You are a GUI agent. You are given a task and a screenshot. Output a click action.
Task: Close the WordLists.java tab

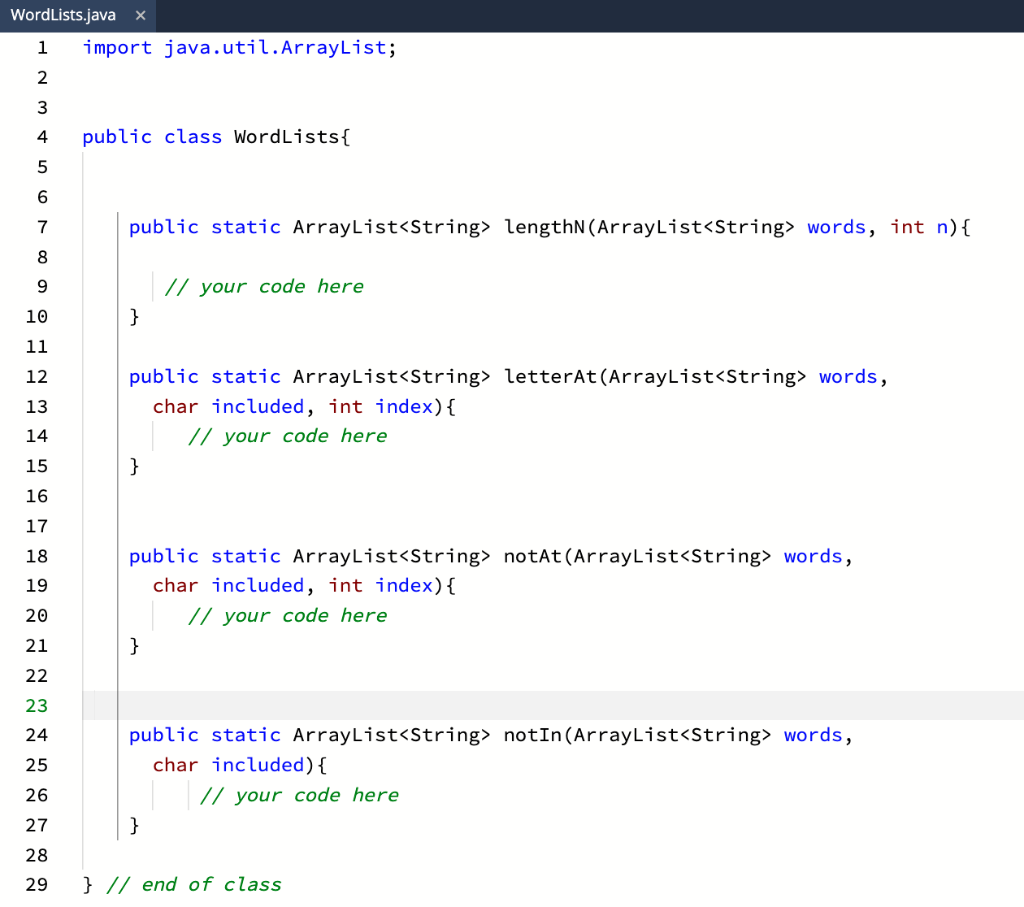pyautogui.click(x=139, y=15)
